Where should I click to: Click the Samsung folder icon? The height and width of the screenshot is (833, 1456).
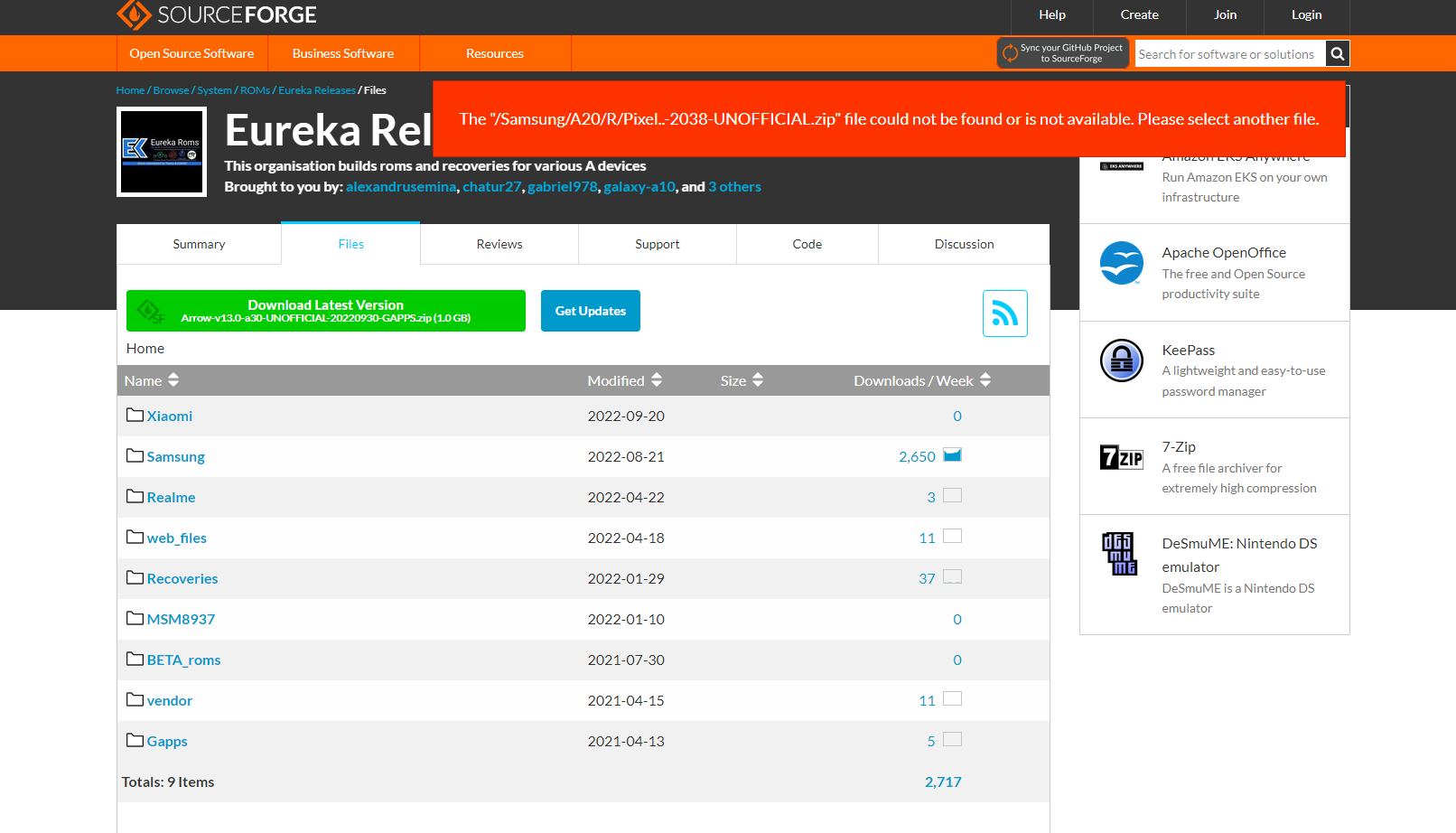135,455
